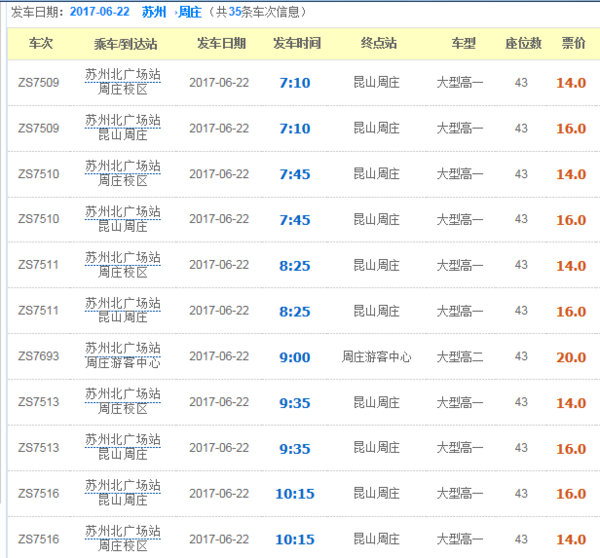Select the 9:00 departure time
The image size is (600, 558).
tap(294, 357)
